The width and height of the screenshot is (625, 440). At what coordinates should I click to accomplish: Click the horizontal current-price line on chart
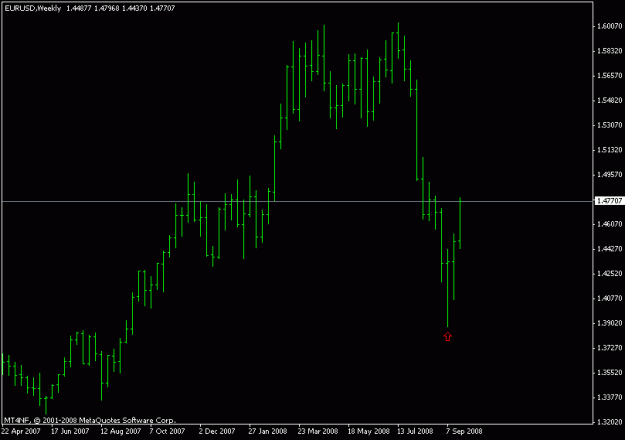pos(297,201)
